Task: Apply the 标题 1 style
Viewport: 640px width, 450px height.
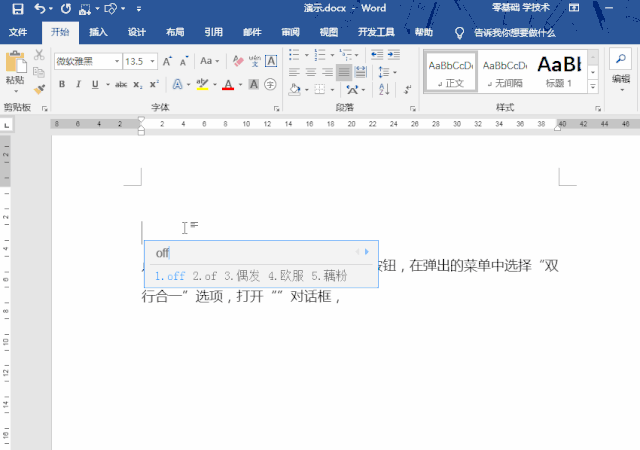Action: click(559, 72)
